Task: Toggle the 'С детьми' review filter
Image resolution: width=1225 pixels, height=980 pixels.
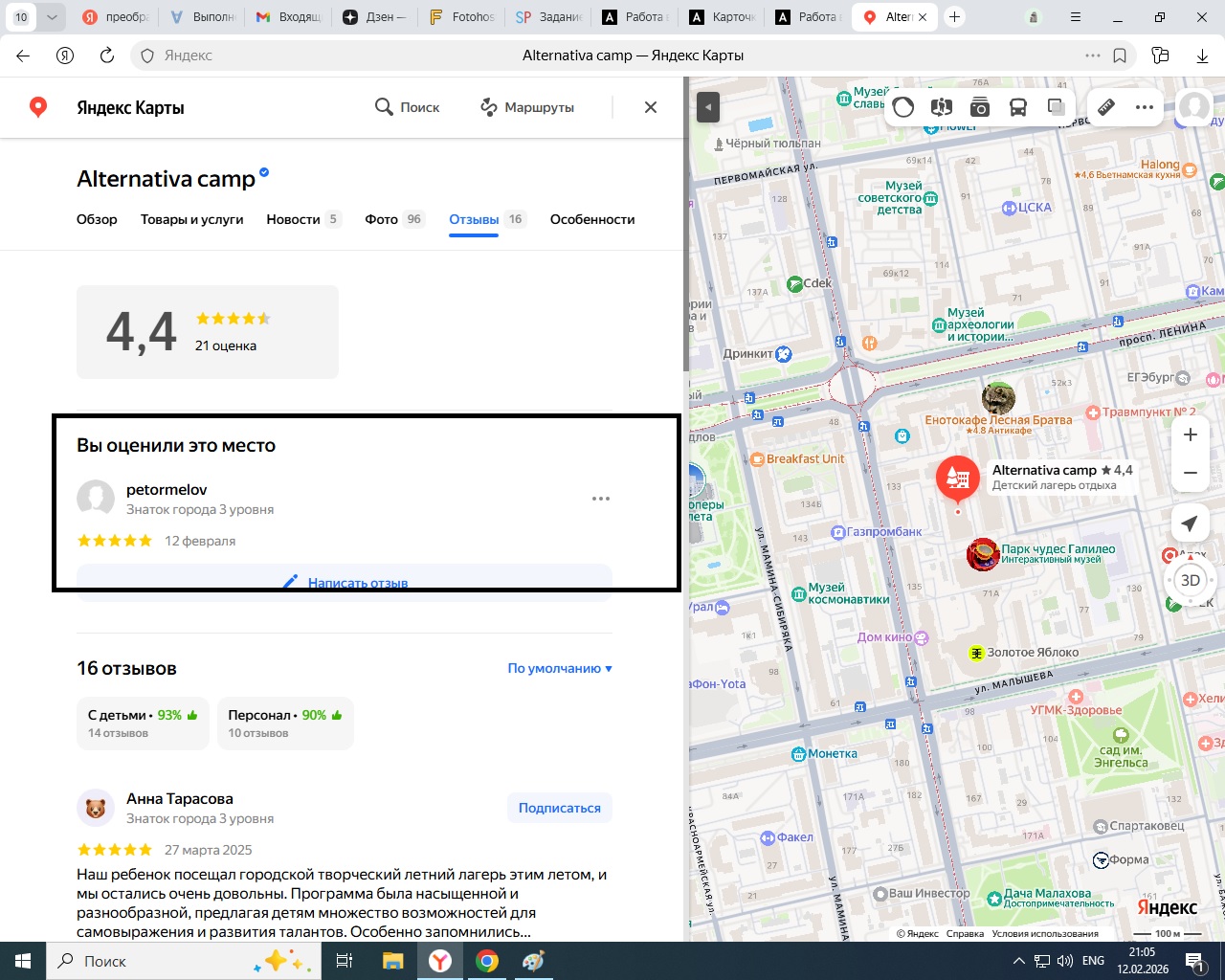Action: 143,724
